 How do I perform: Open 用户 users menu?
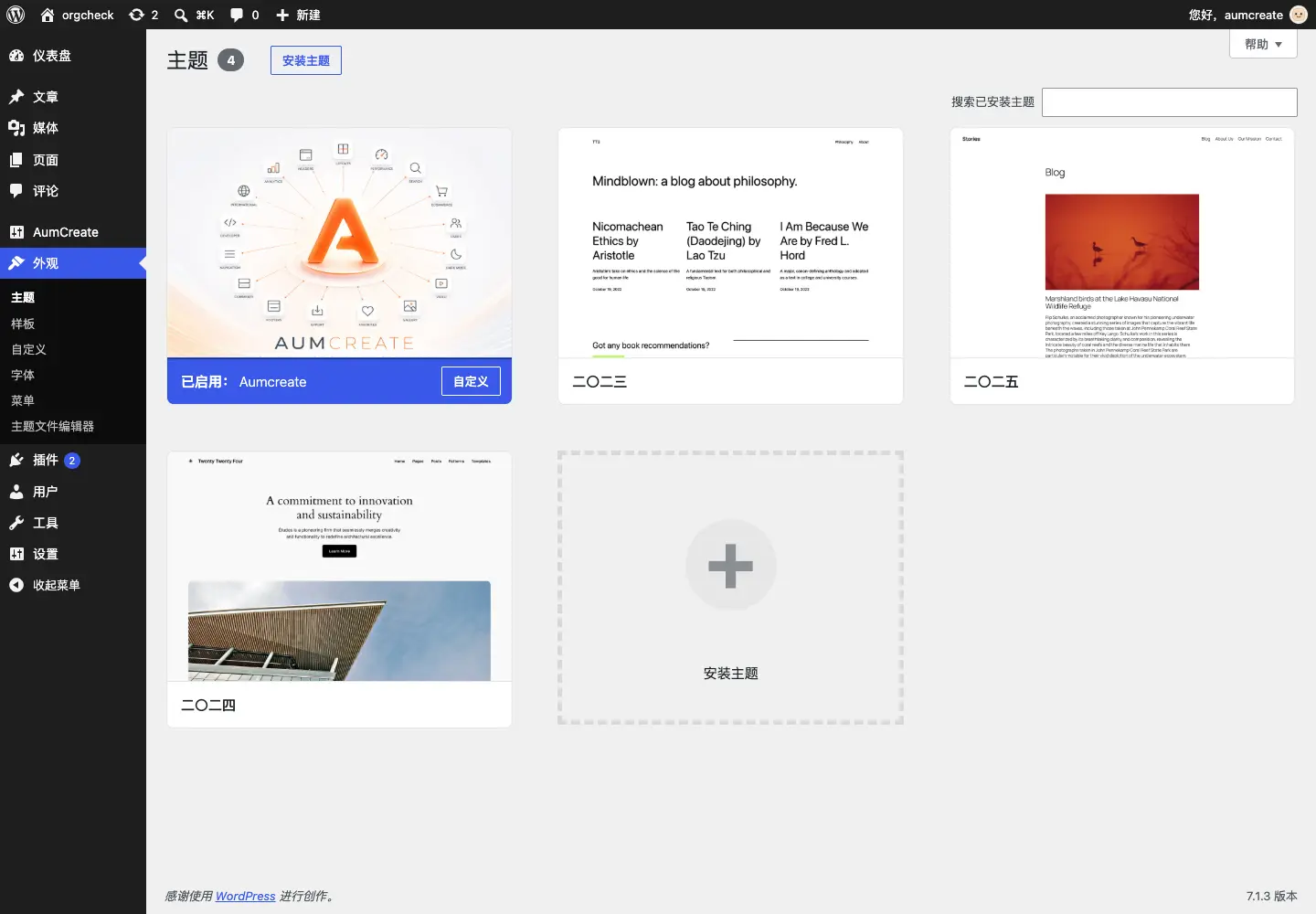pos(73,492)
